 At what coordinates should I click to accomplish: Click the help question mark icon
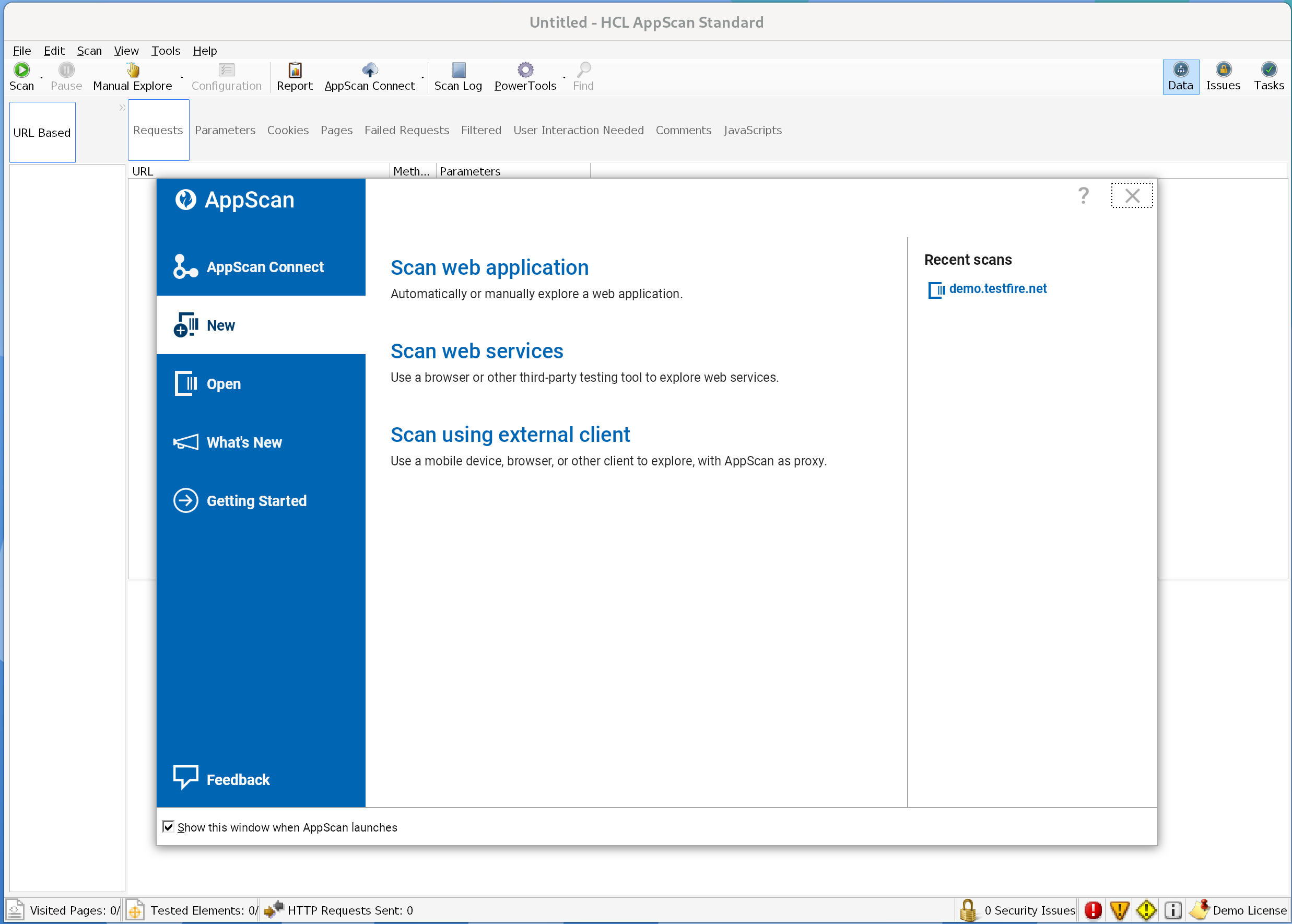click(1083, 195)
